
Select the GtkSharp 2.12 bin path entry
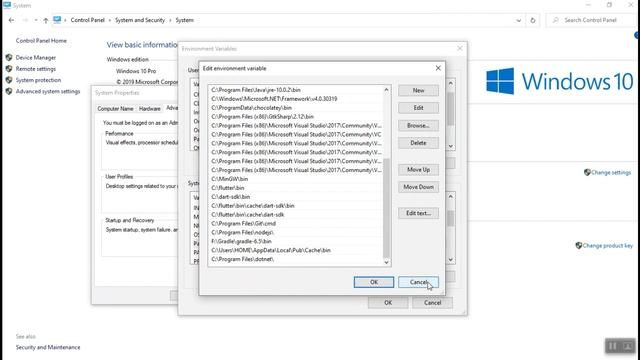(296, 117)
